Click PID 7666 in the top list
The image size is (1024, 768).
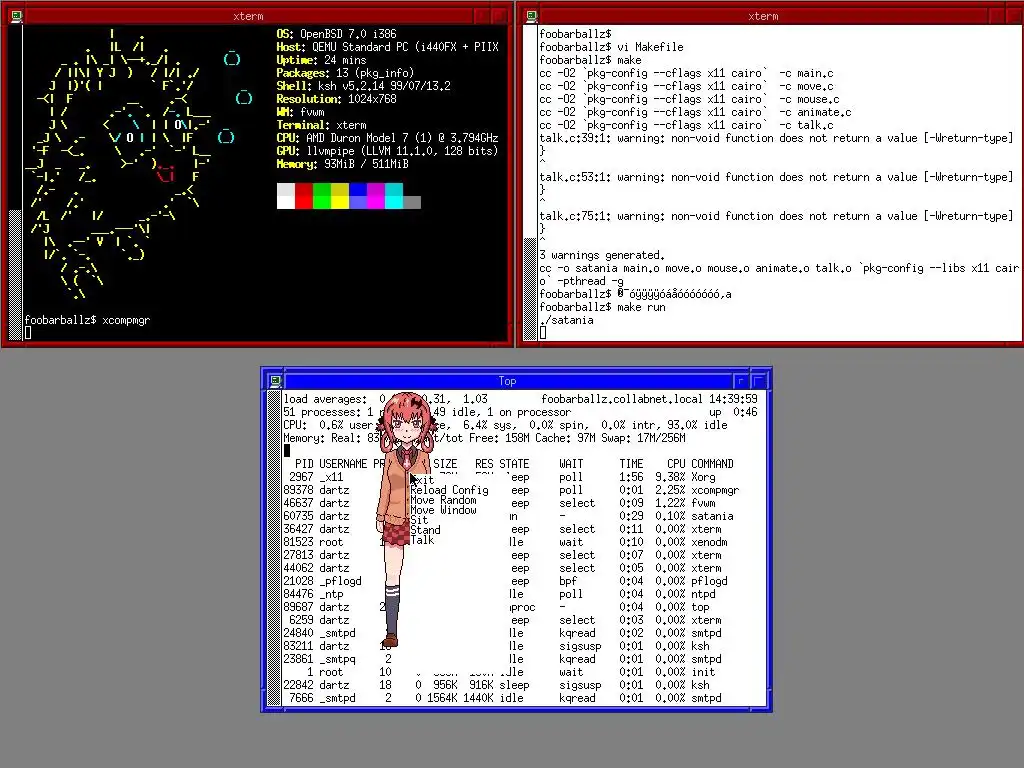[301, 698]
